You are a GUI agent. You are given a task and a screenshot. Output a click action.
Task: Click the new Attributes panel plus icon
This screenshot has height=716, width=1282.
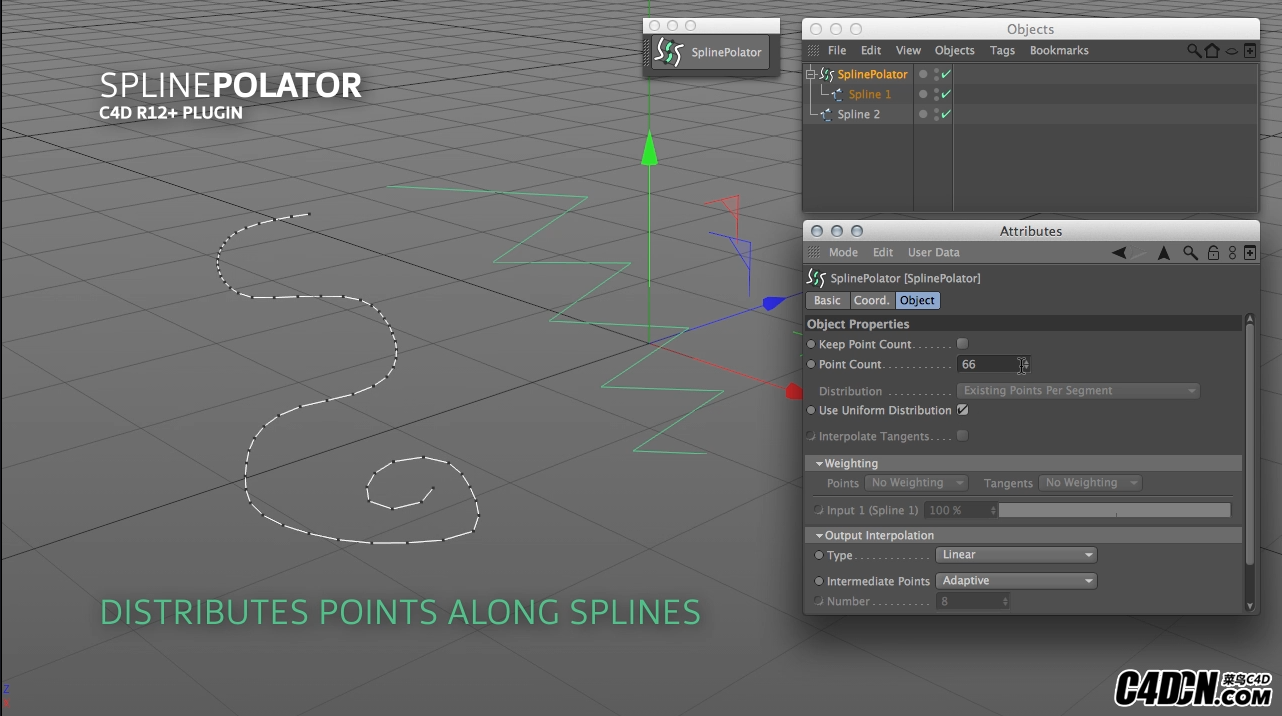[1250, 253]
